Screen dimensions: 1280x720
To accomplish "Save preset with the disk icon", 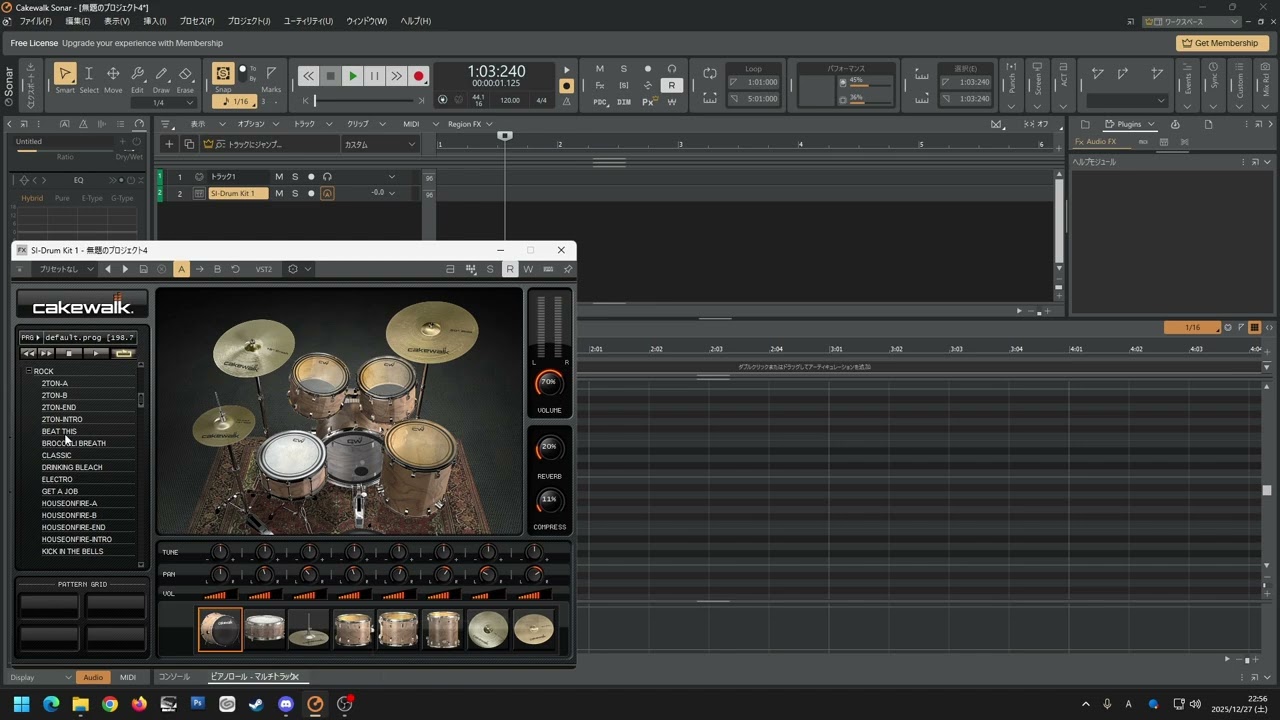I will pos(143,269).
